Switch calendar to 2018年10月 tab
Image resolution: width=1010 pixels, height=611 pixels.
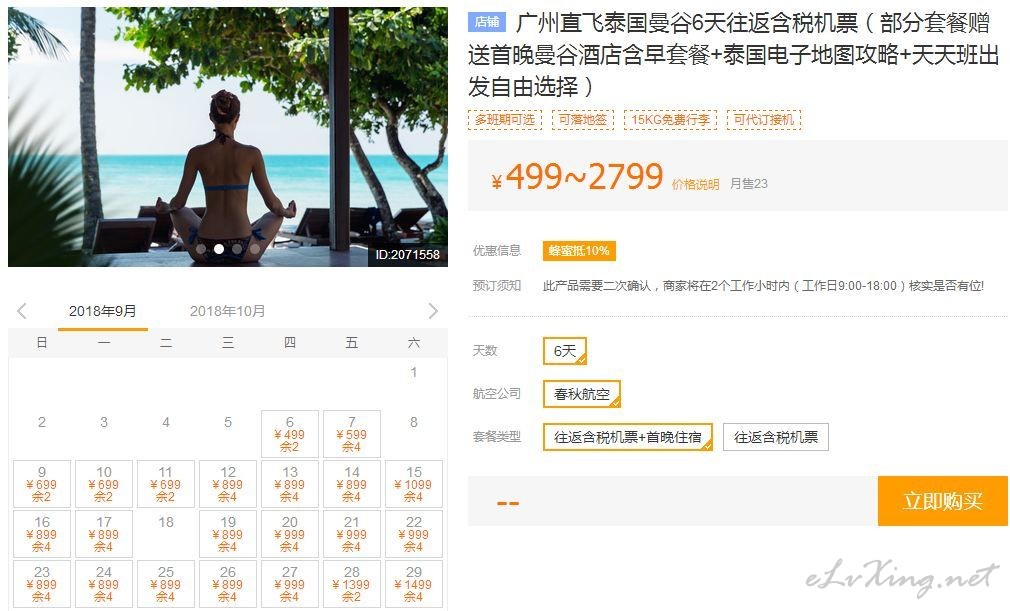227,311
